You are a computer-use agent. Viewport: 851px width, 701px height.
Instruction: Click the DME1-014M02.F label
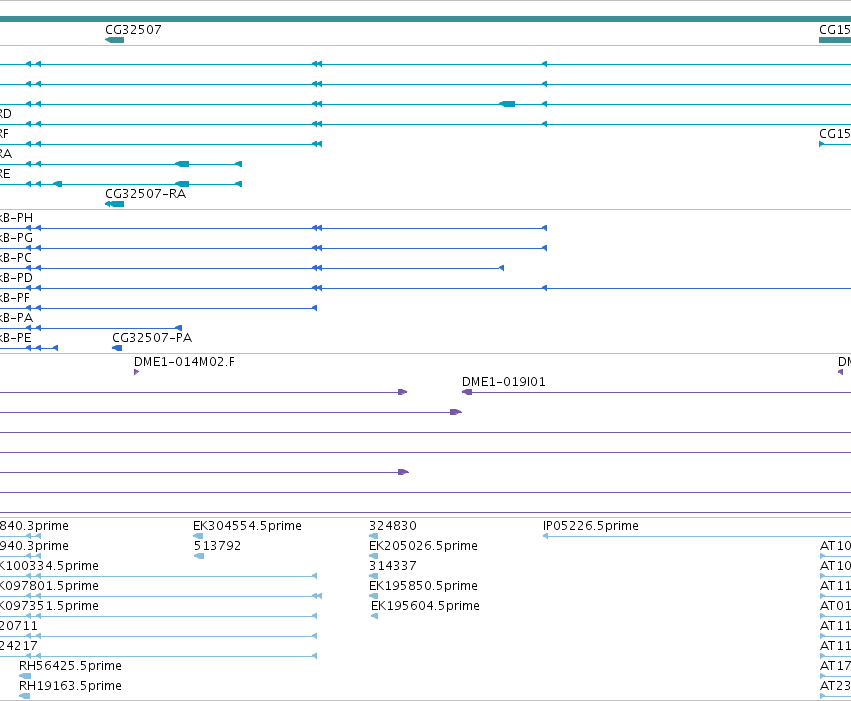click(x=185, y=361)
